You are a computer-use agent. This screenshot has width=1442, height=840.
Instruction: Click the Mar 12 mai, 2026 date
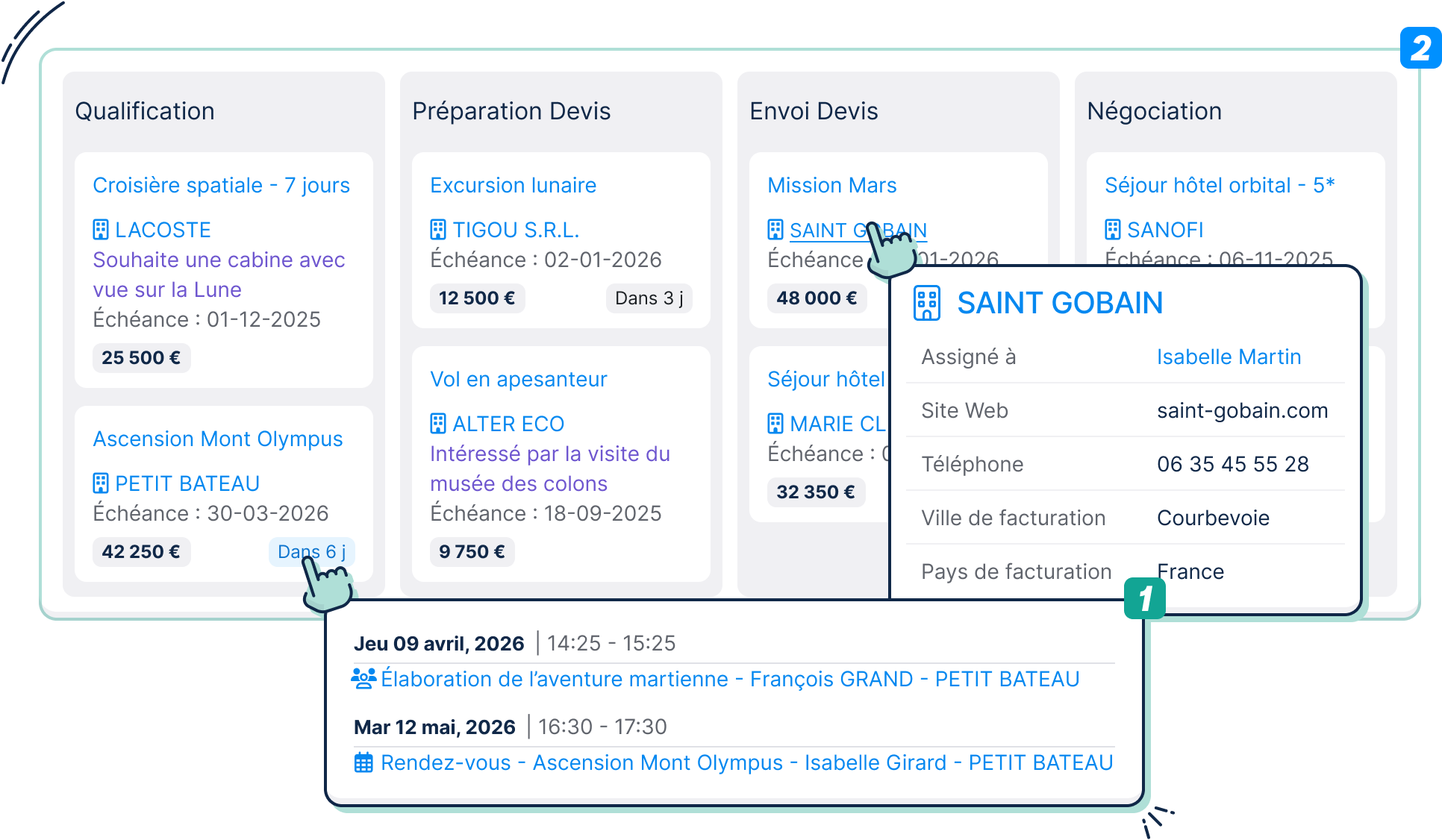[x=434, y=727]
